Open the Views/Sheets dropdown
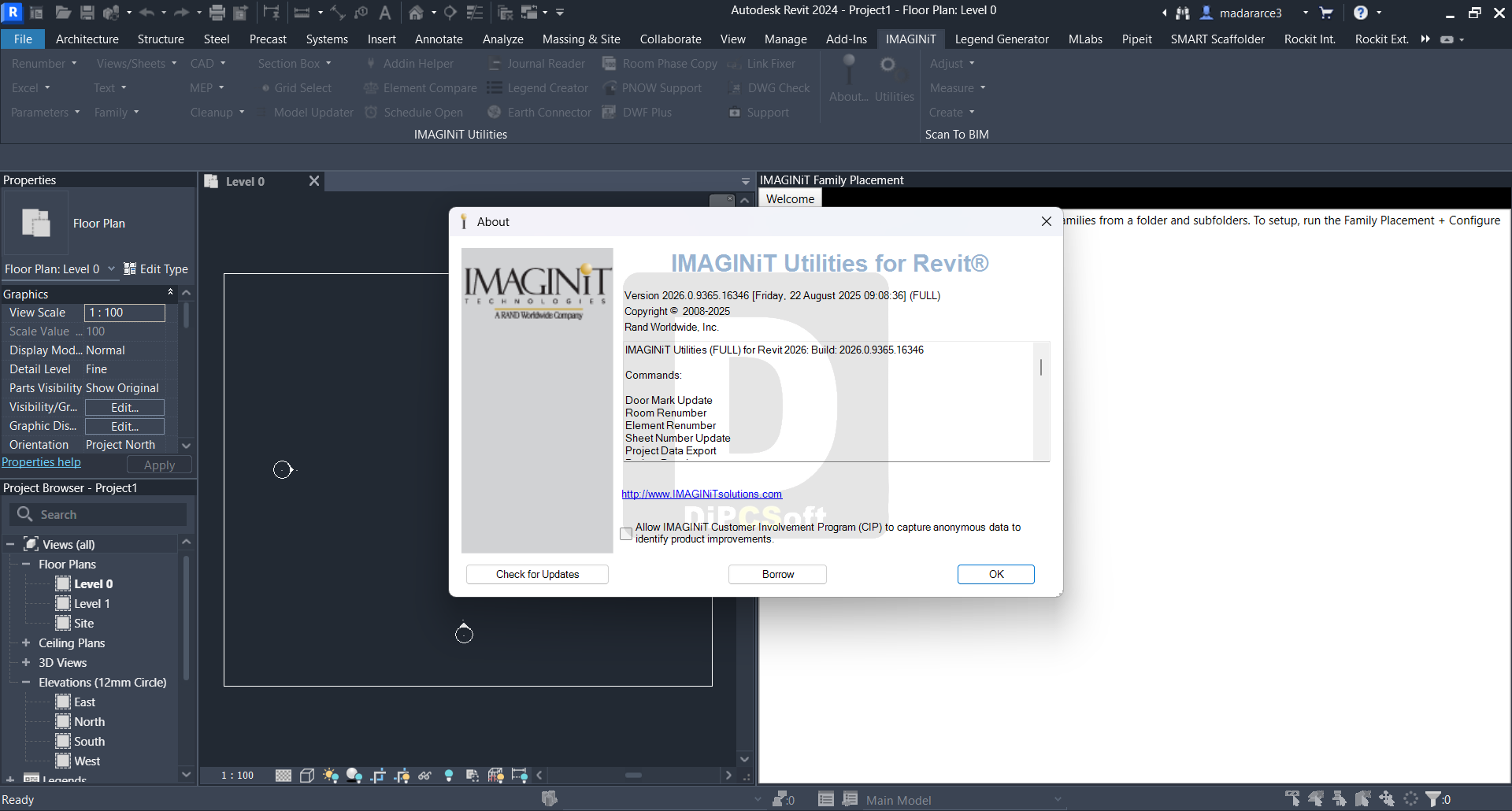 click(136, 64)
